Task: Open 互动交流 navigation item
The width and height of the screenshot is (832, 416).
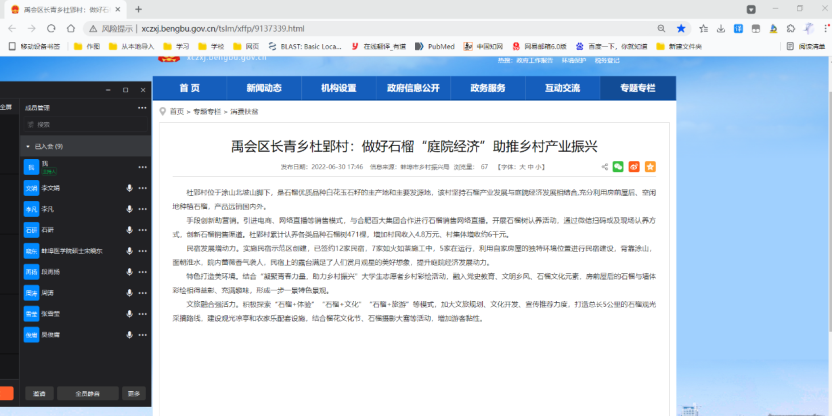Action: point(562,88)
